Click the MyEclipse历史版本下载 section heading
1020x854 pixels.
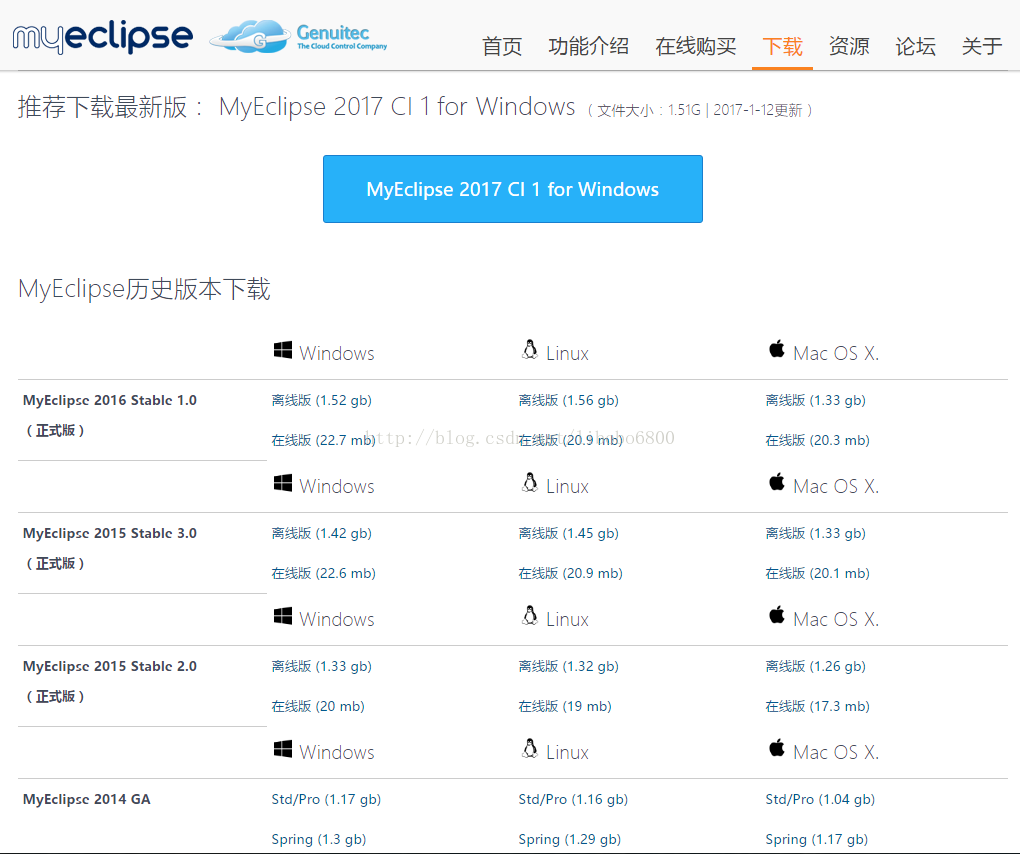tap(144, 289)
